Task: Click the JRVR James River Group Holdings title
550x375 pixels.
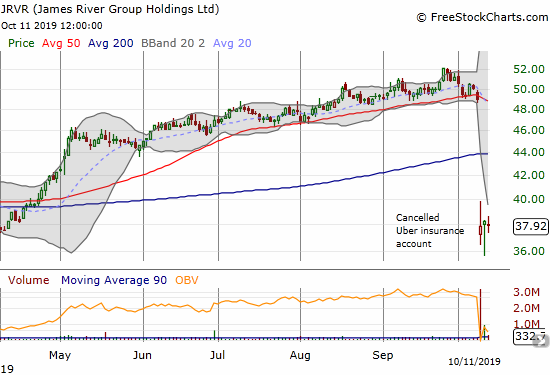Action: point(110,9)
